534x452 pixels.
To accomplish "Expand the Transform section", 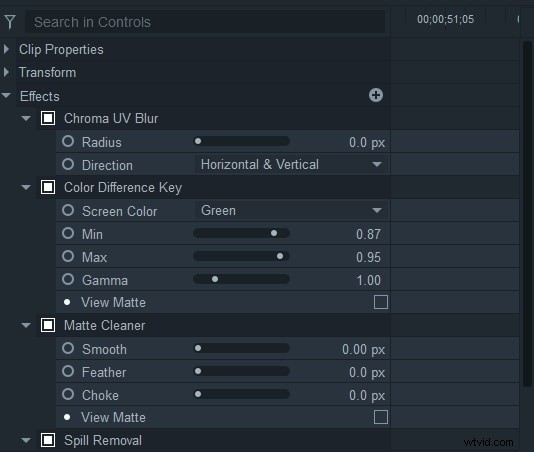I will [6, 72].
